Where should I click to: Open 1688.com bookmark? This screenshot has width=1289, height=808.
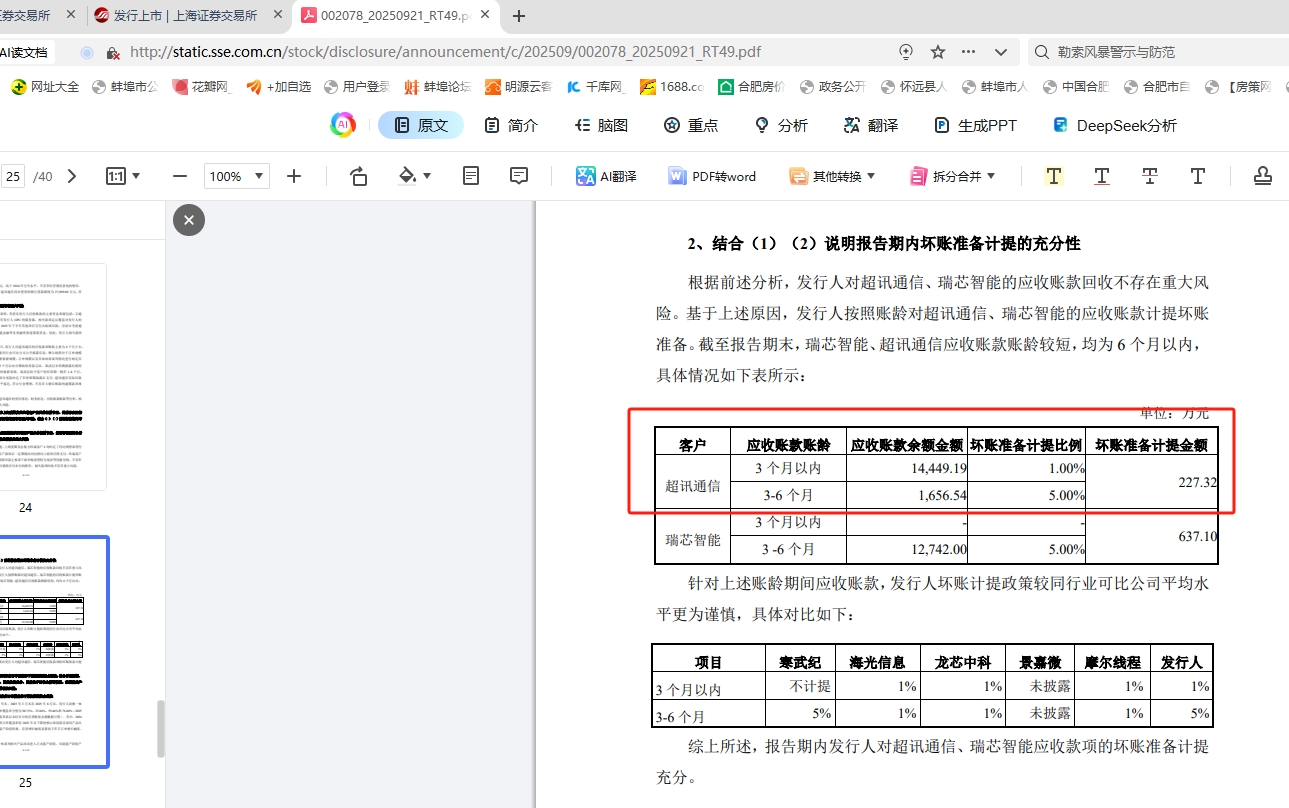click(672, 87)
